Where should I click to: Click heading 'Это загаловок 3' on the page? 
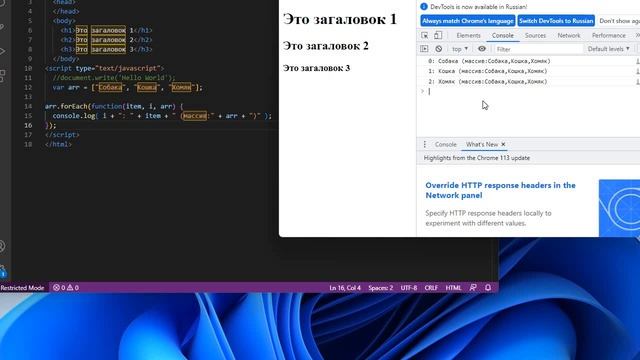[x=316, y=68]
